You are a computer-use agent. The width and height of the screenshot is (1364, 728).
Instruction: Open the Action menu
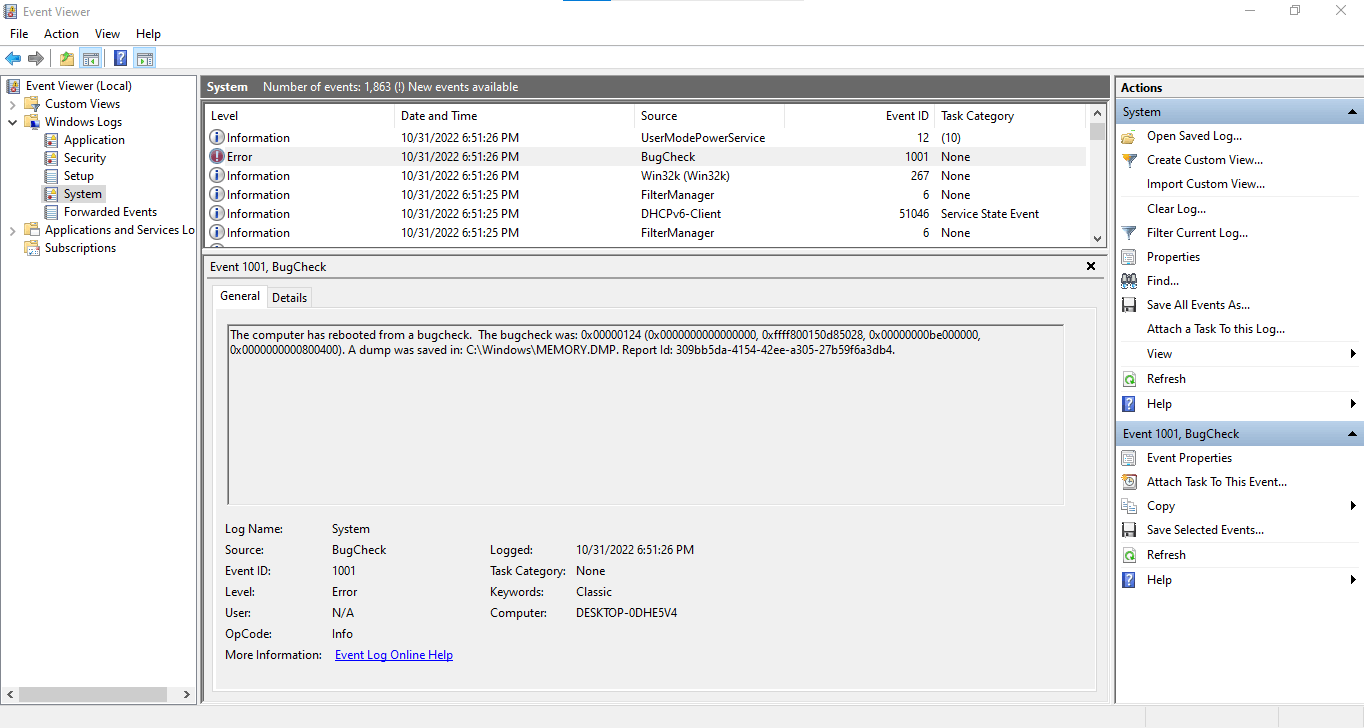[x=61, y=34]
